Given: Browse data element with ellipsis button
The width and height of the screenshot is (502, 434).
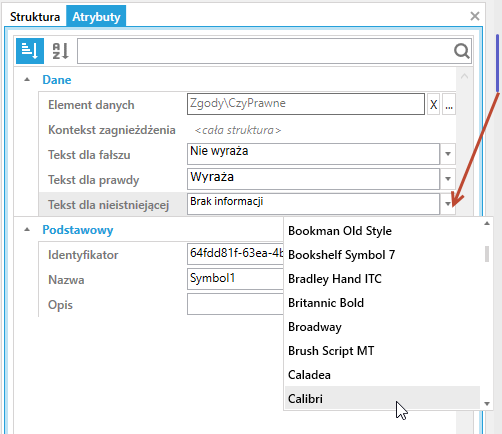Looking at the screenshot, I should [449, 105].
